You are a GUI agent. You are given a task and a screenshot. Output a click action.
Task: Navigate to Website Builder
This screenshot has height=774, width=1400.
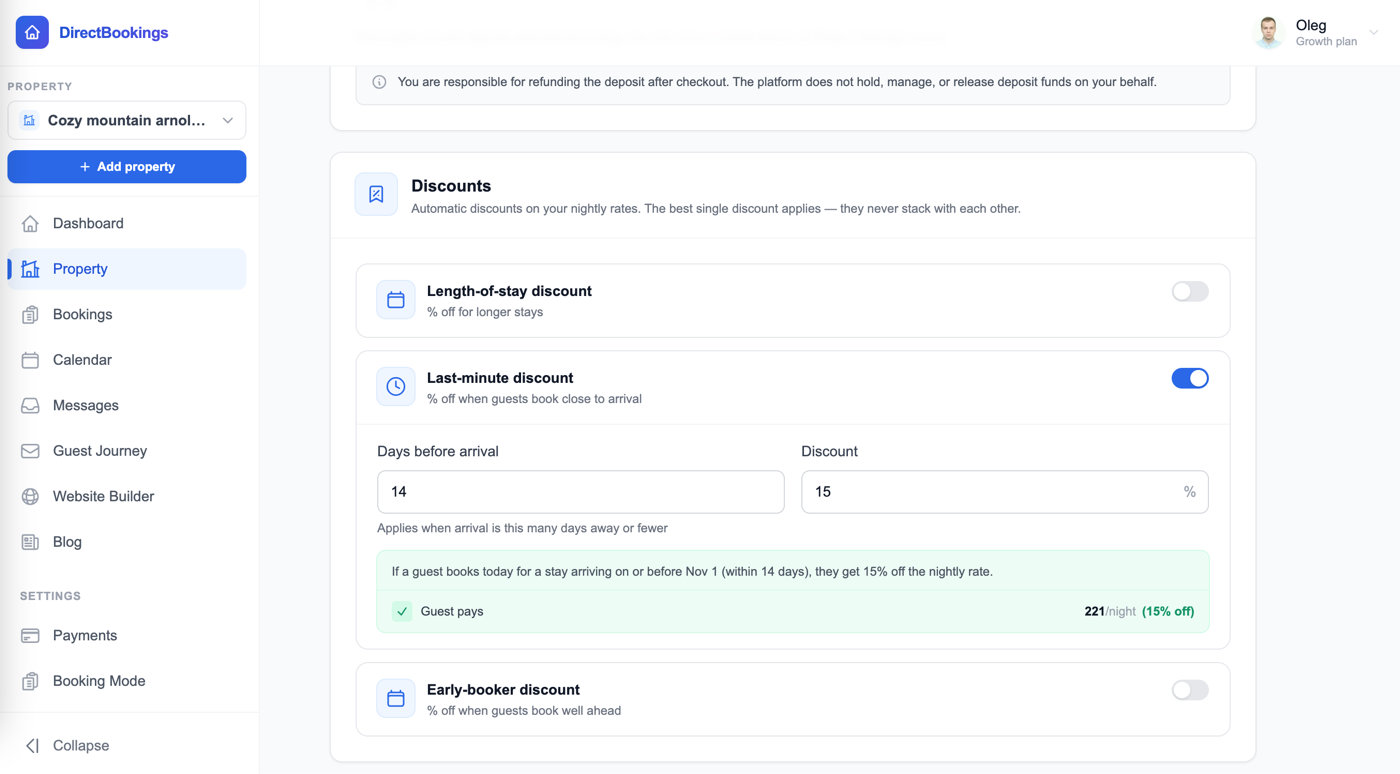[127, 496]
